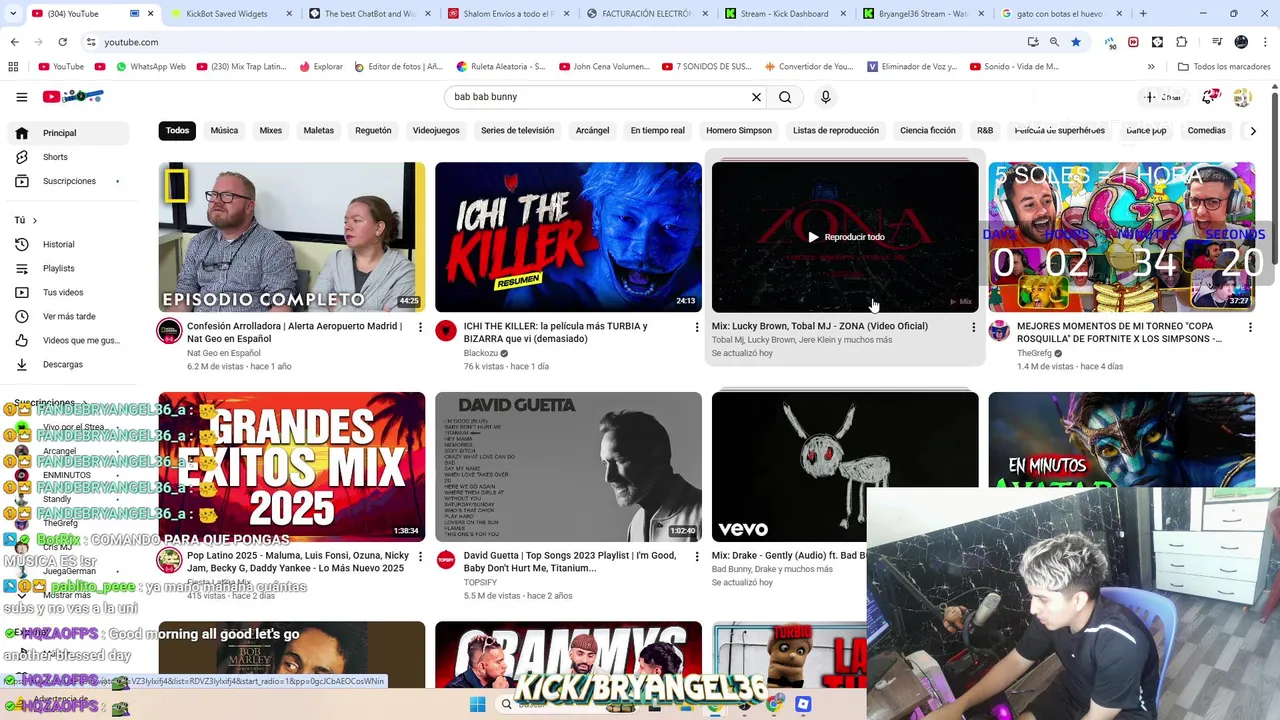Image resolution: width=1280 pixels, height=720 pixels.
Task: Open Tus videos in the sidebar
Action: point(66,292)
